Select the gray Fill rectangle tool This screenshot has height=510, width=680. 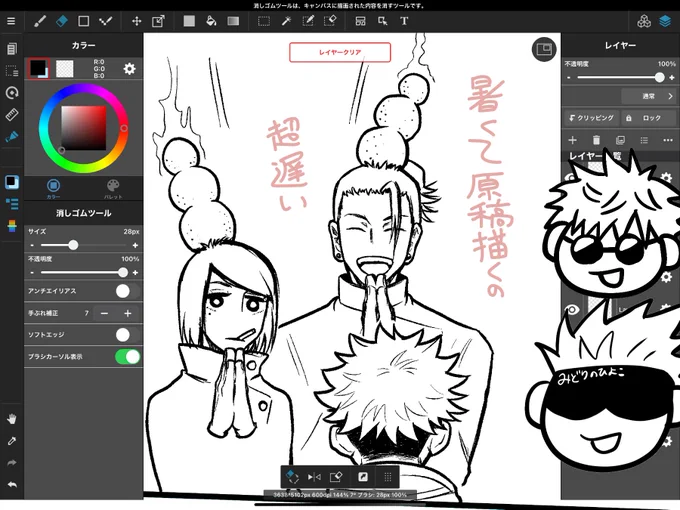click(189, 21)
